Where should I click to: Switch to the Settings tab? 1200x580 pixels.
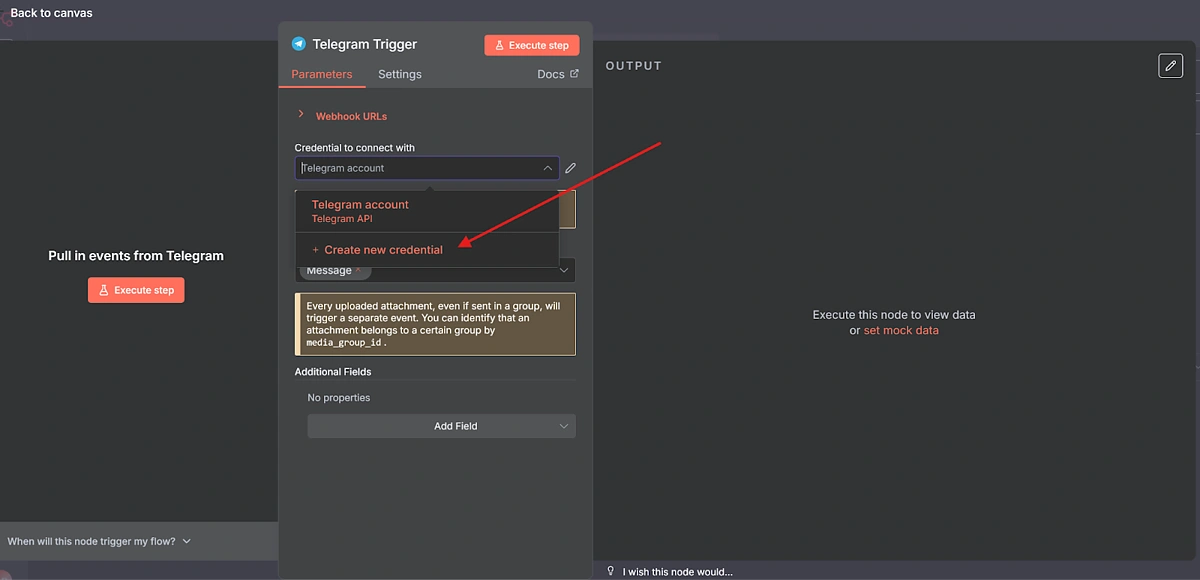399,74
